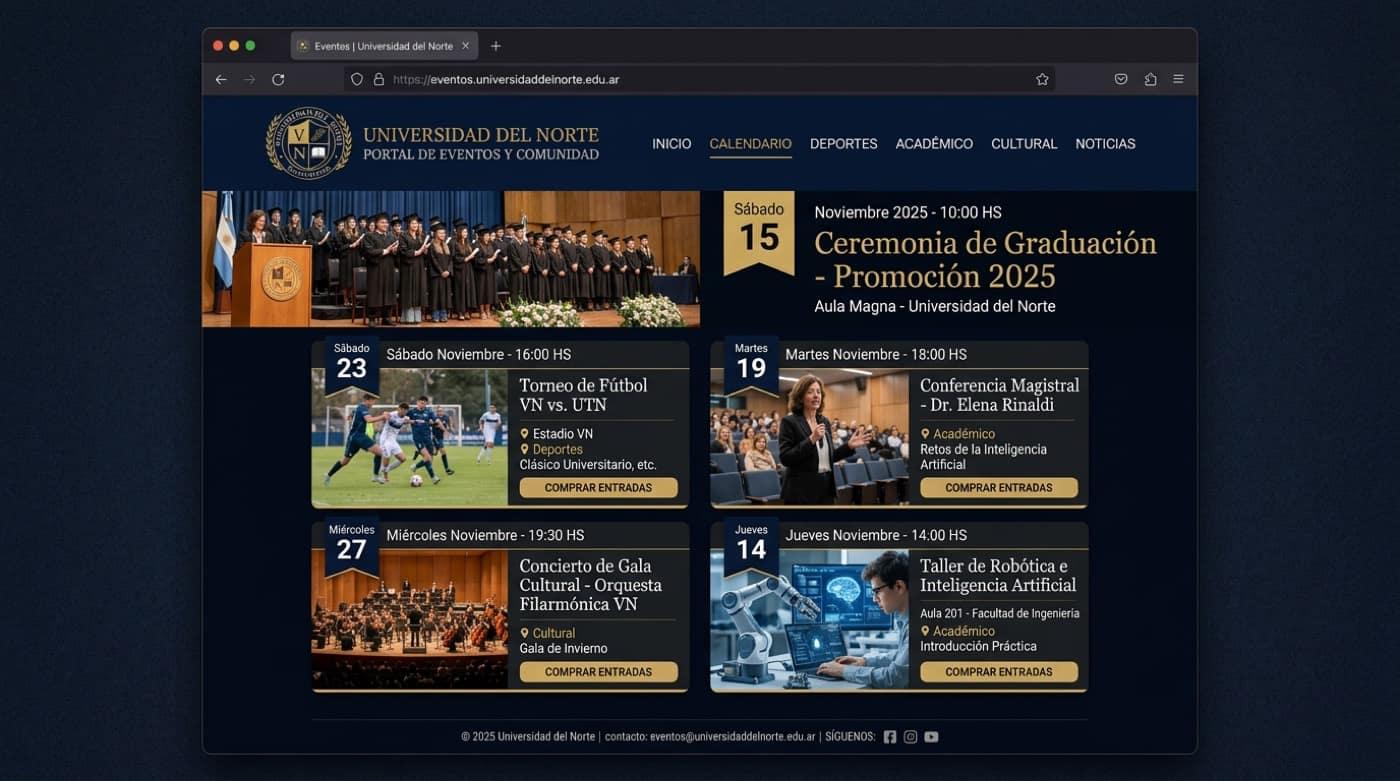Open the YouTube icon in footer
This screenshot has height=781, width=1400.
point(931,737)
